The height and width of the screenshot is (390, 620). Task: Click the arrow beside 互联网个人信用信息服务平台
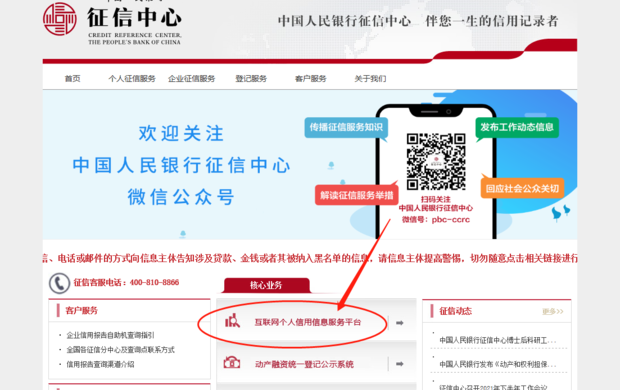click(x=400, y=323)
